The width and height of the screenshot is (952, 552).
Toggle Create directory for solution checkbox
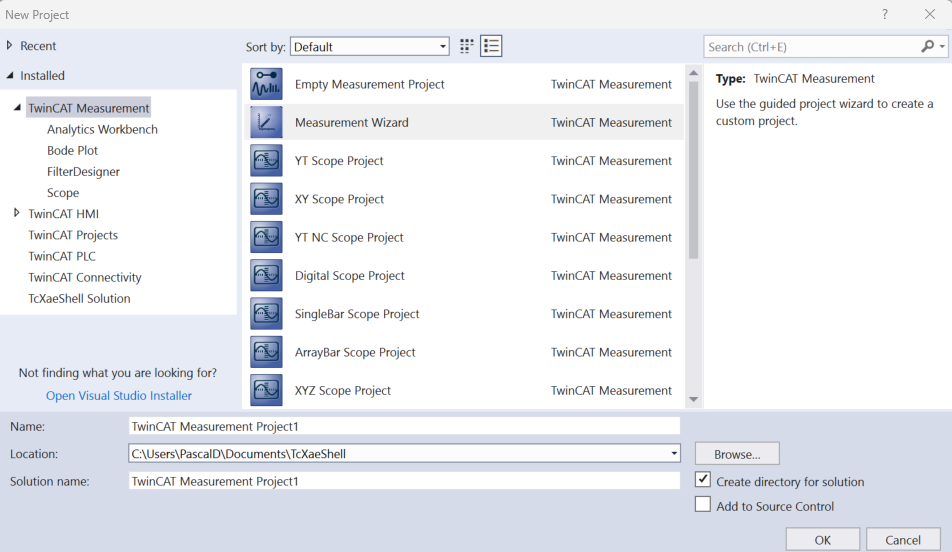tap(702, 480)
